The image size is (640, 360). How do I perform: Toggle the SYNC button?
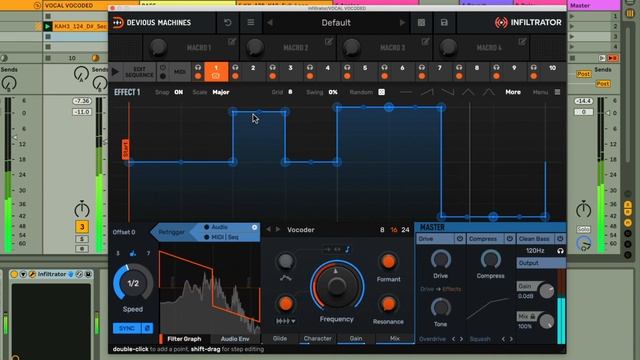[127, 328]
